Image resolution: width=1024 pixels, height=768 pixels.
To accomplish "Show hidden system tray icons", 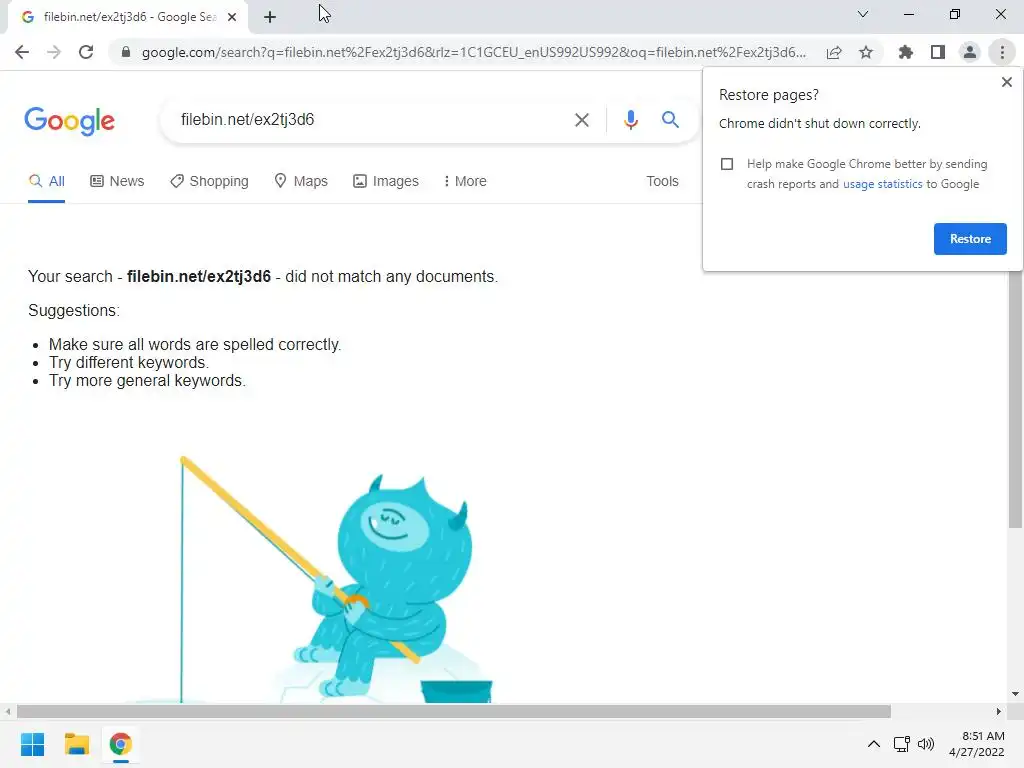I will 874,744.
